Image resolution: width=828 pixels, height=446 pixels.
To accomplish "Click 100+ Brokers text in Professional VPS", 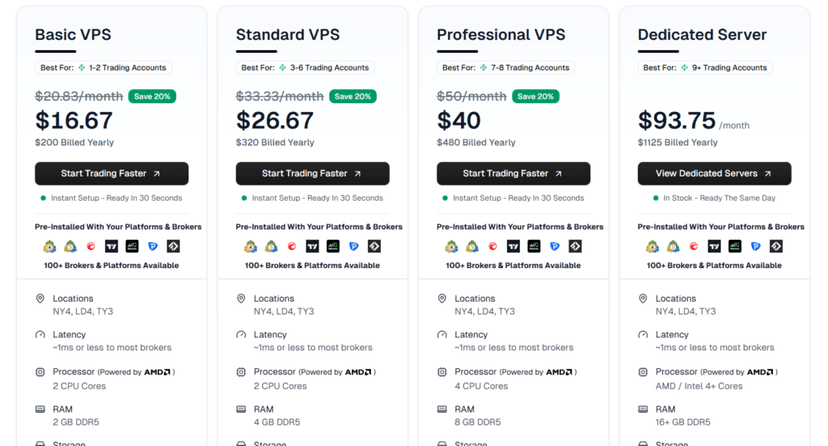I will coord(513,265).
